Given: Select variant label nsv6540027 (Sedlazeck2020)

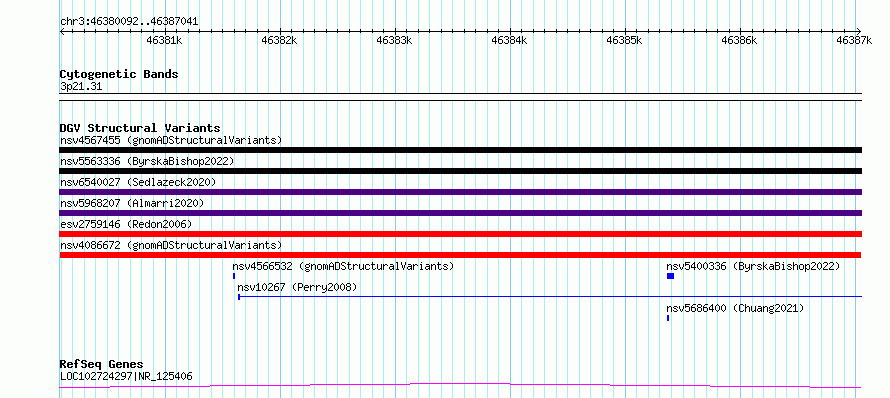Looking at the screenshot, I should [x=138, y=182].
